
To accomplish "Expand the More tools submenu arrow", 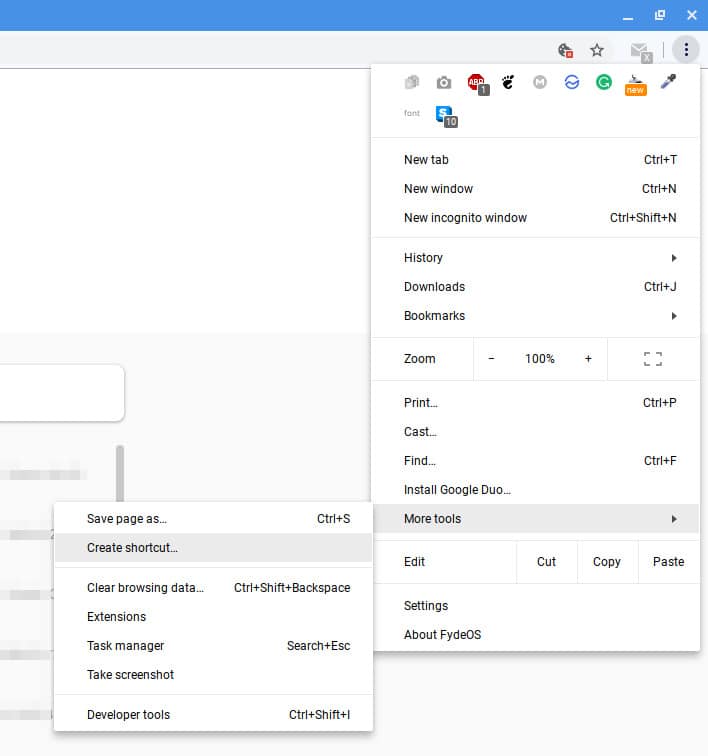I will 674,519.
